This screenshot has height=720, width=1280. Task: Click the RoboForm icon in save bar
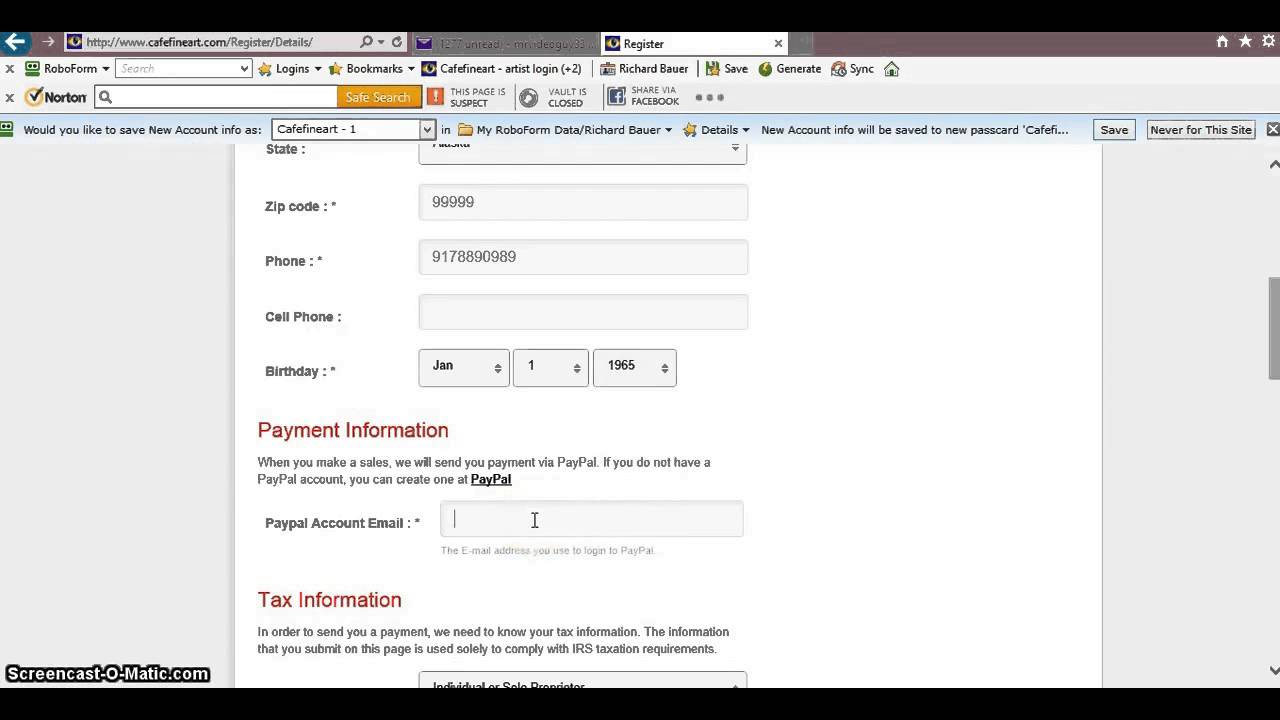(x=8, y=129)
